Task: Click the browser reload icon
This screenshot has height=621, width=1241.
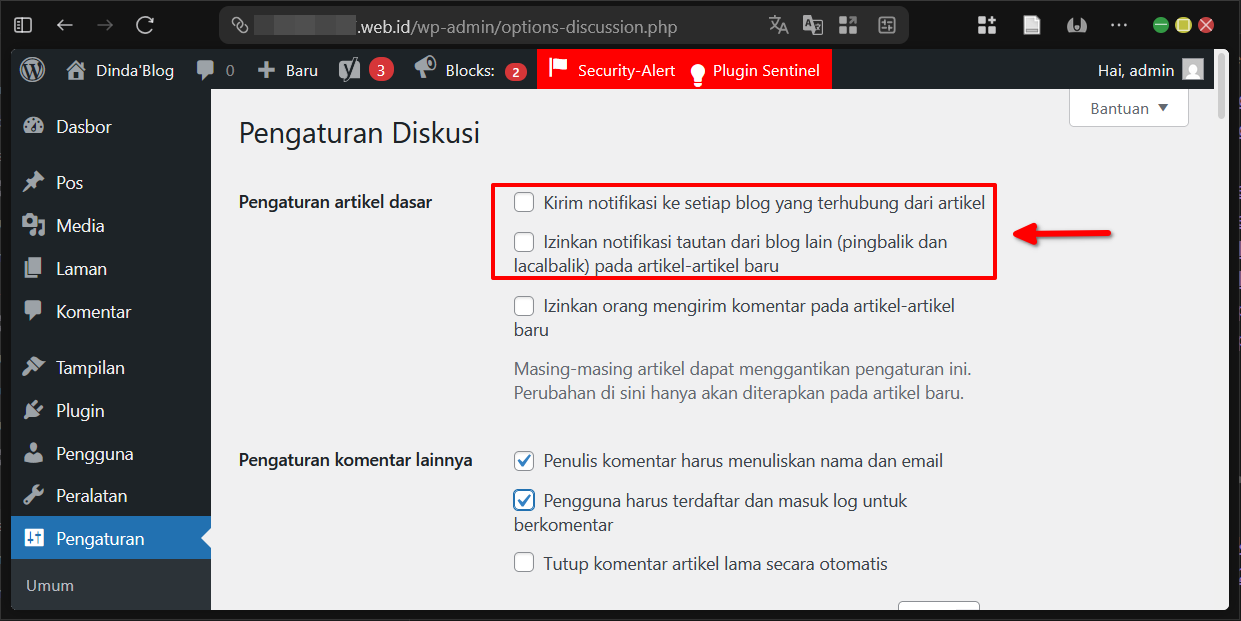Action: (143, 26)
